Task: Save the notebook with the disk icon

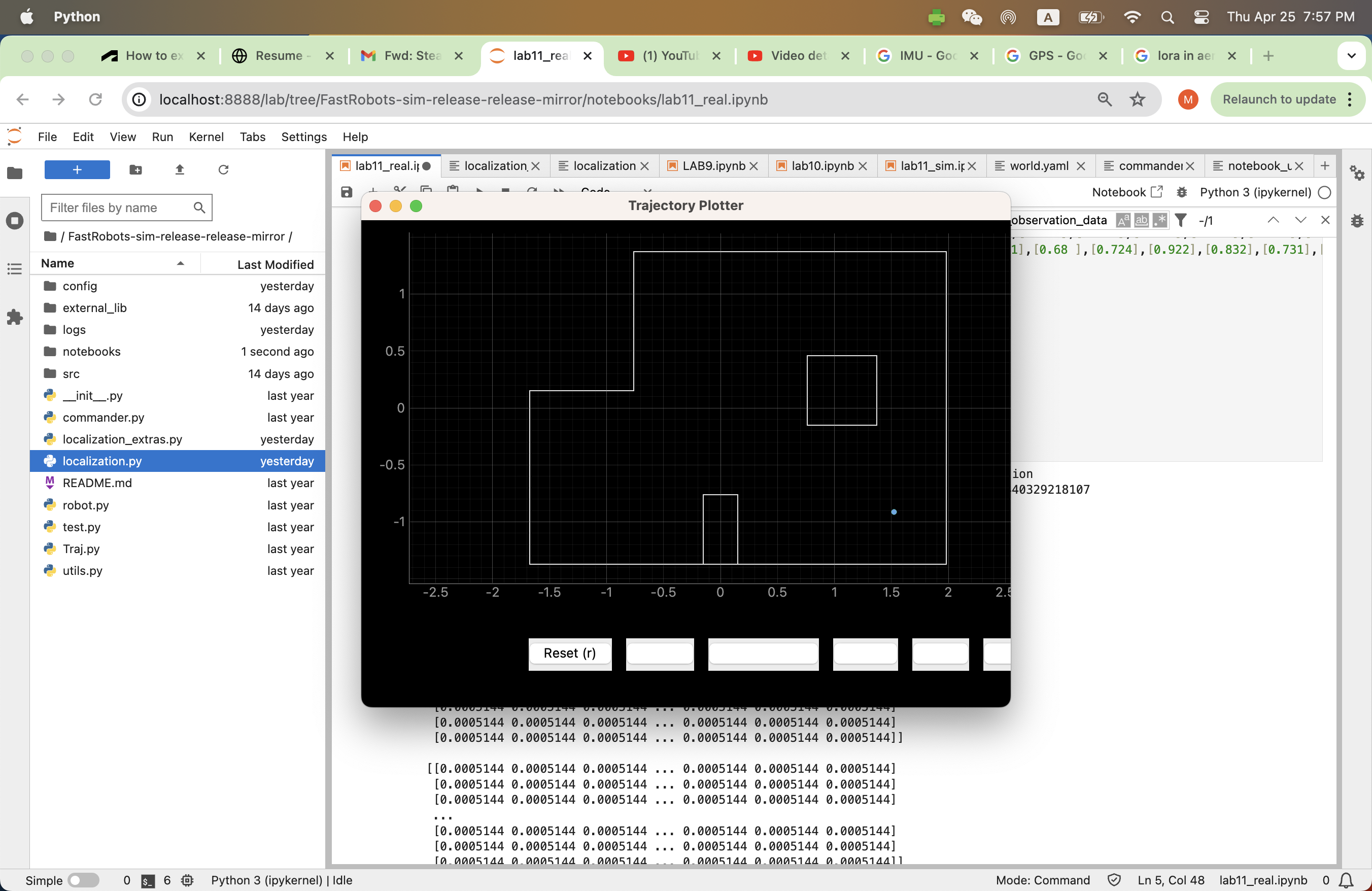Action: click(x=347, y=192)
